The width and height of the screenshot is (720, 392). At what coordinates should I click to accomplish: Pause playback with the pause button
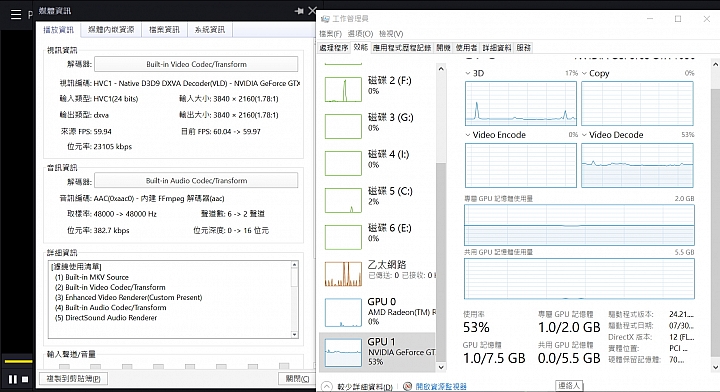click(13, 379)
